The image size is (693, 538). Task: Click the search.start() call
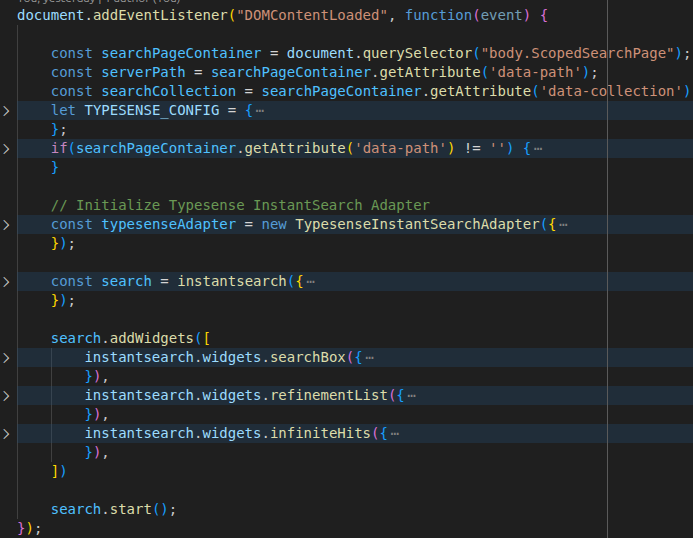click(113, 509)
